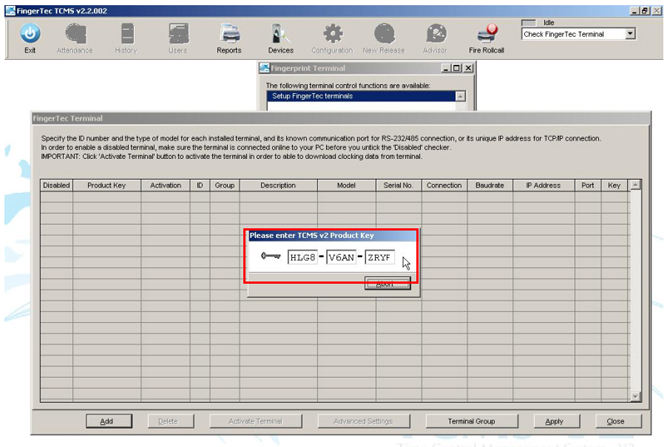The height and width of the screenshot is (447, 670).
Task: Click the Group column header
Action: (225, 185)
